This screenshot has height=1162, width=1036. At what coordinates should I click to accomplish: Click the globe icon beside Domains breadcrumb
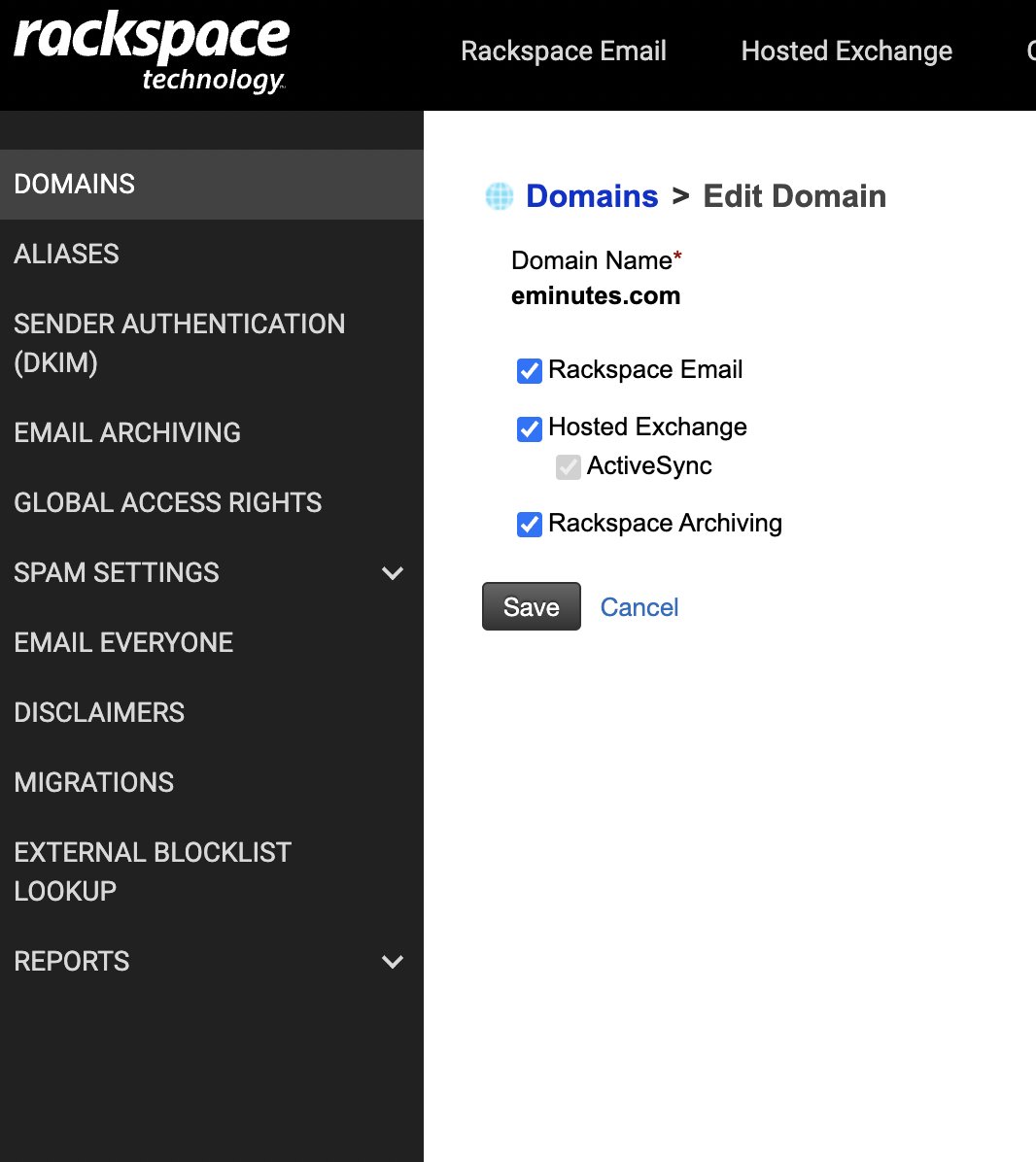tap(500, 196)
